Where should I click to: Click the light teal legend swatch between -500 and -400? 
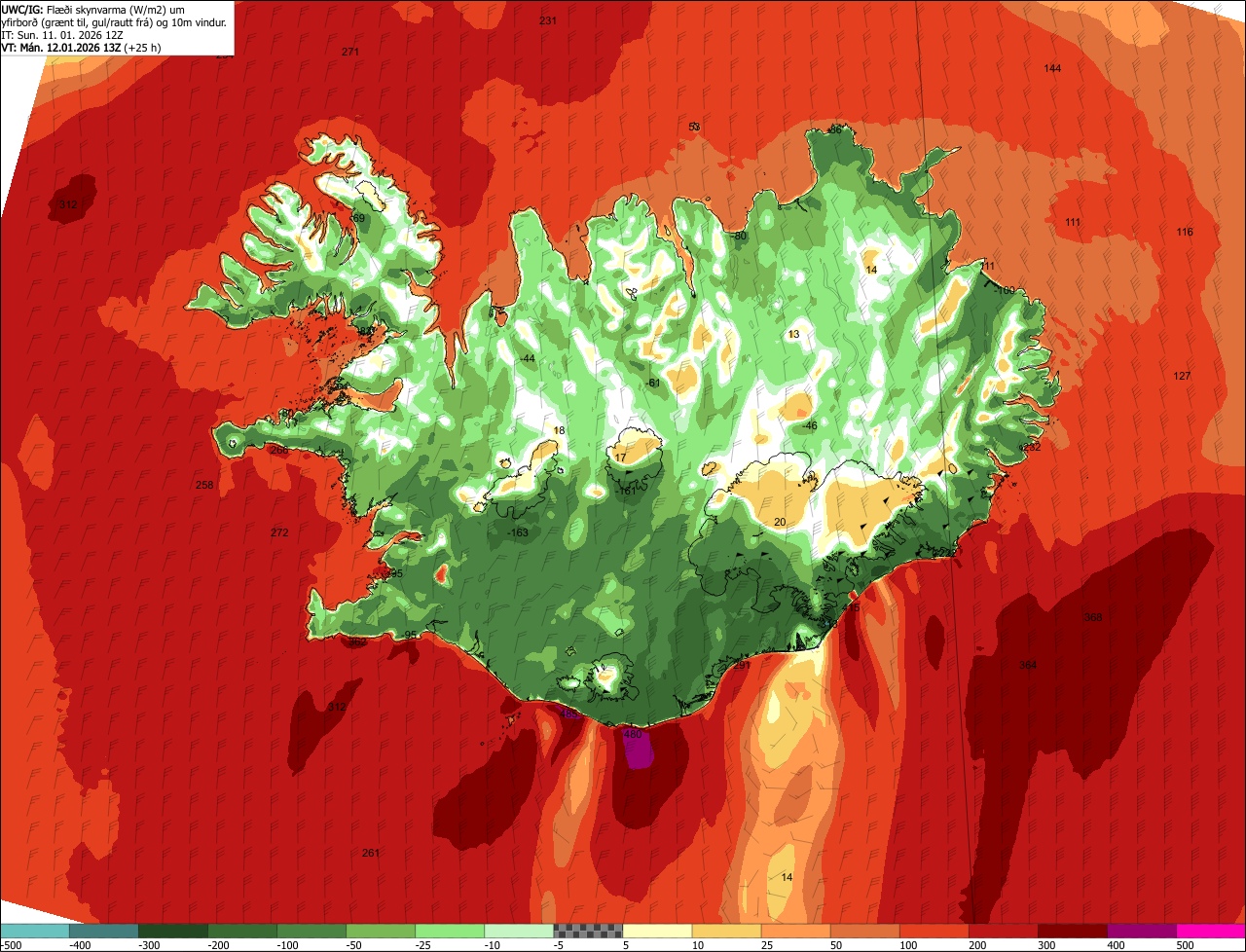click(x=35, y=931)
